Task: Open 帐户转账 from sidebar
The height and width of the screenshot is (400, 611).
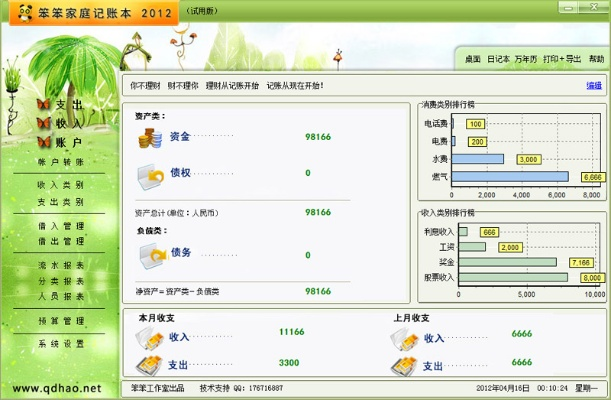Action: 61,162
